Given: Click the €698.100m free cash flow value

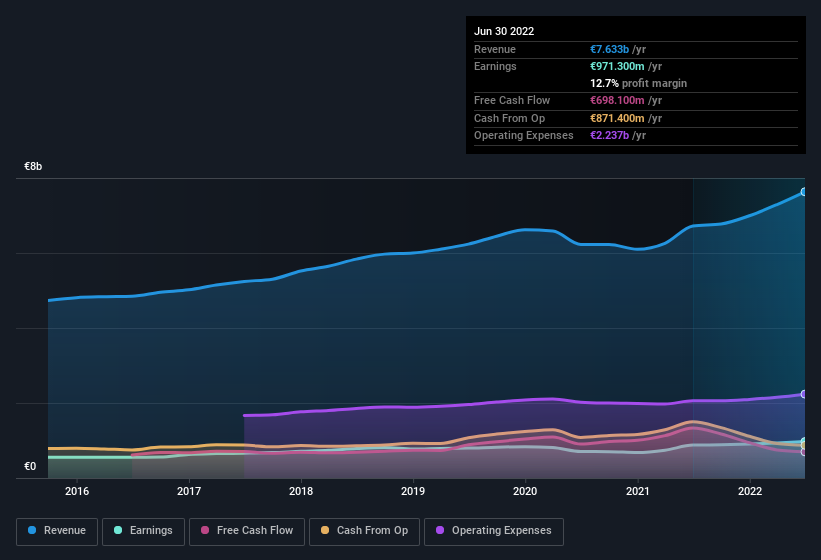Looking at the screenshot, I should click(x=617, y=100).
